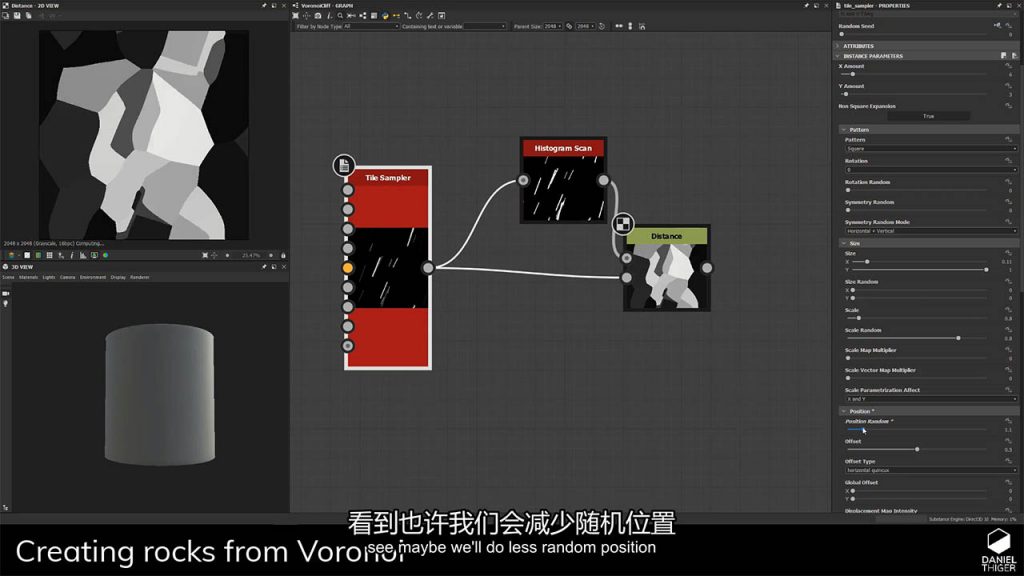Click the zoom search icon in graph toolbar
1024x576 pixels.
[340, 16]
